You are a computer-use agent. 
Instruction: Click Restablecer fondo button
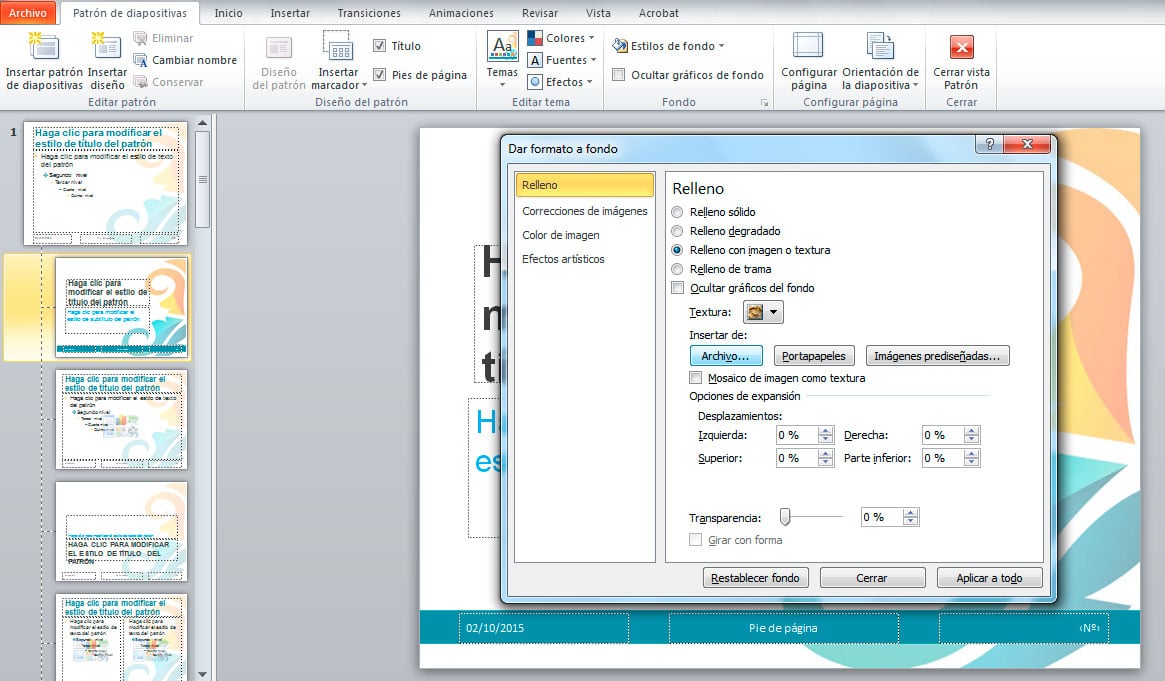point(755,578)
